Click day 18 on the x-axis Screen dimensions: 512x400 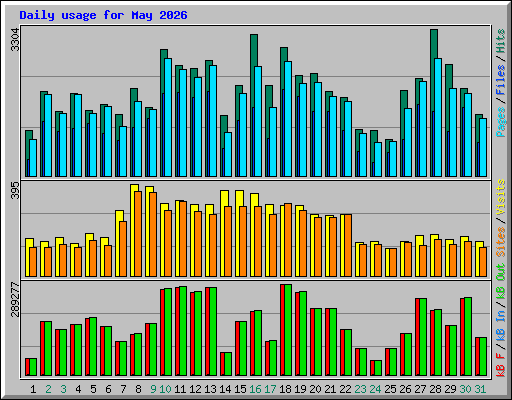[x=285, y=389]
